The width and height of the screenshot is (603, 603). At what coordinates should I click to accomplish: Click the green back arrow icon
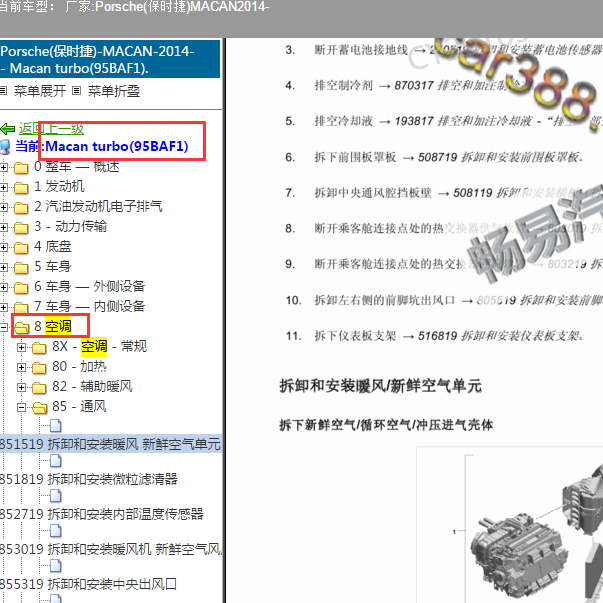[8, 129]
